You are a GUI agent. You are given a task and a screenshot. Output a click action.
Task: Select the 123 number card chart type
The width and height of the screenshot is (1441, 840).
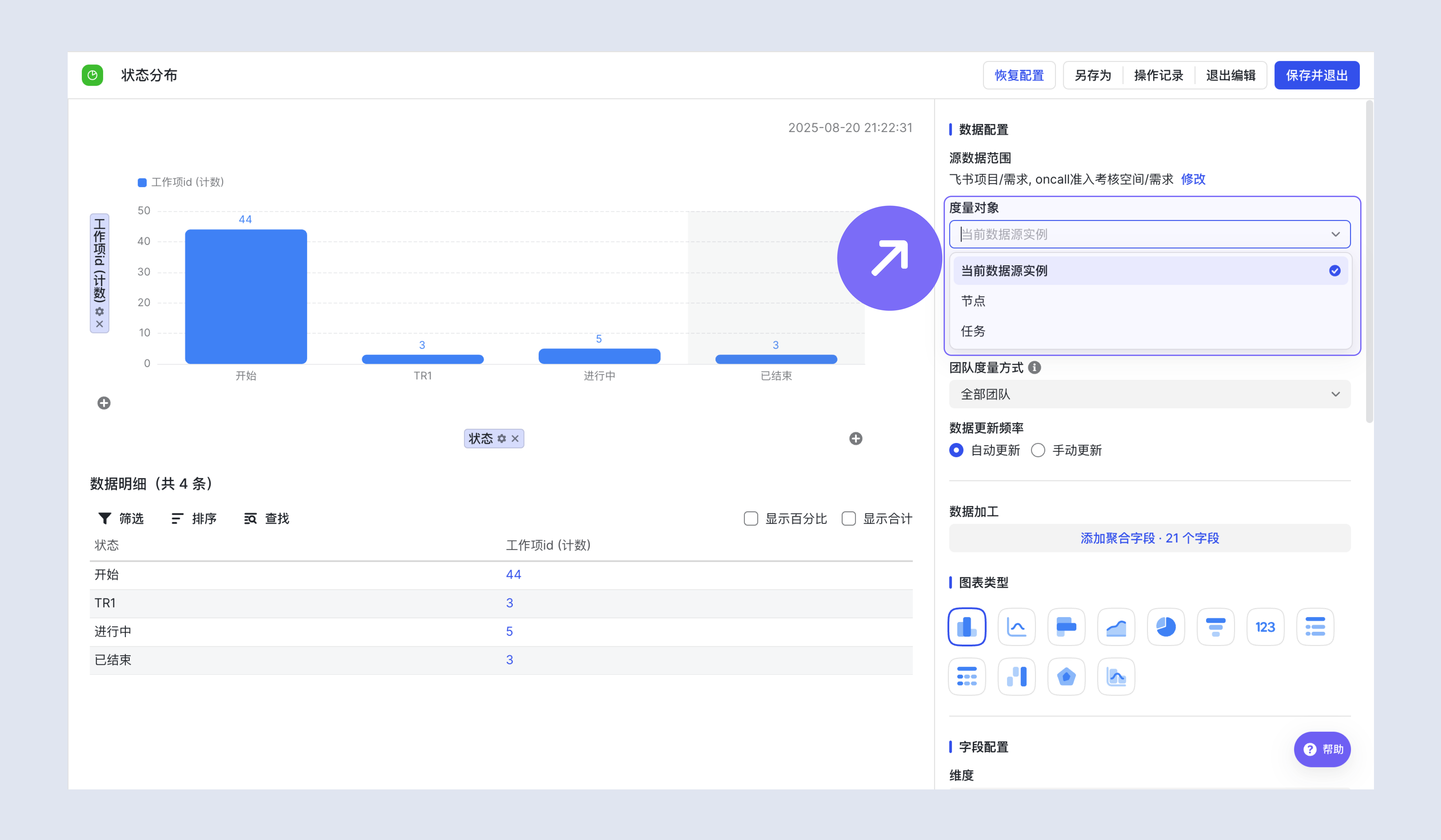[x=1265, y=627]
